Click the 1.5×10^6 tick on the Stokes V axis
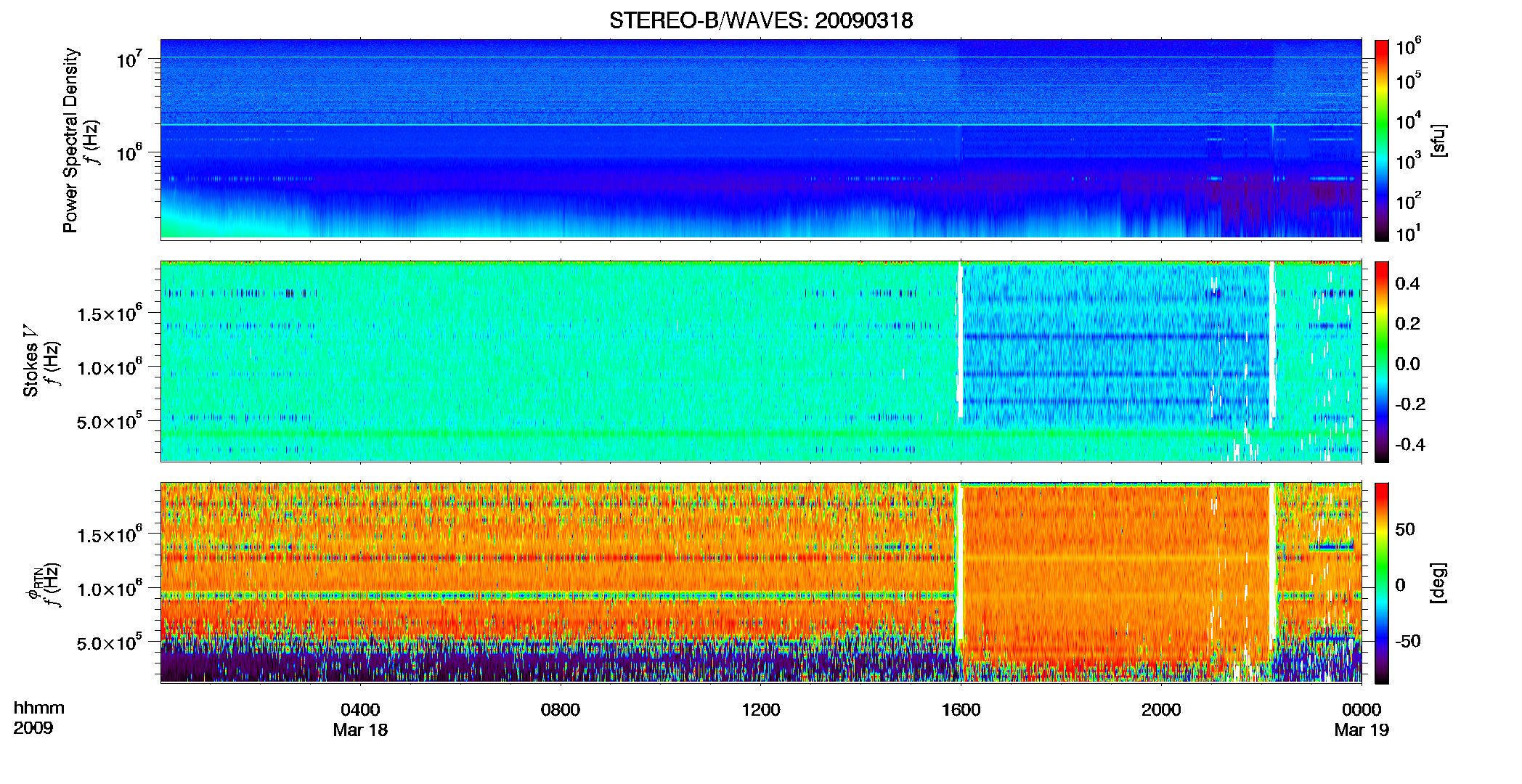The width and height of the screenshot is (1522, 784). pyautogui.click(x=110, y=314)
